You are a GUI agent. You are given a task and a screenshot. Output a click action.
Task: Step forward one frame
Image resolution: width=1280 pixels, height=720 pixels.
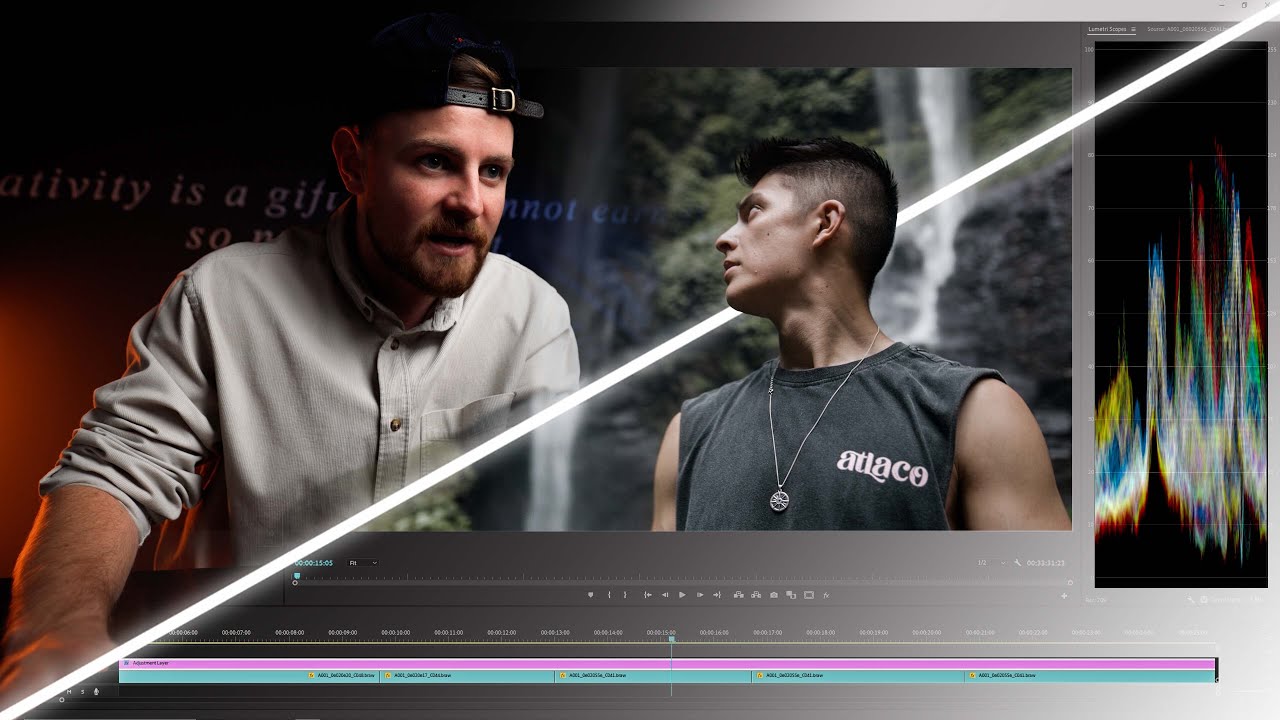tap(700, 595)
